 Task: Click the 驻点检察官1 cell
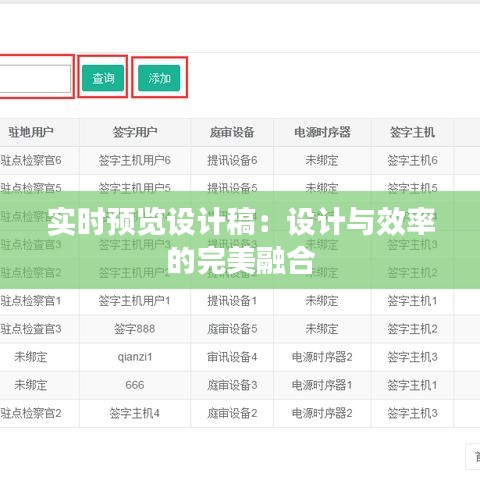click(x=31, y=301)
